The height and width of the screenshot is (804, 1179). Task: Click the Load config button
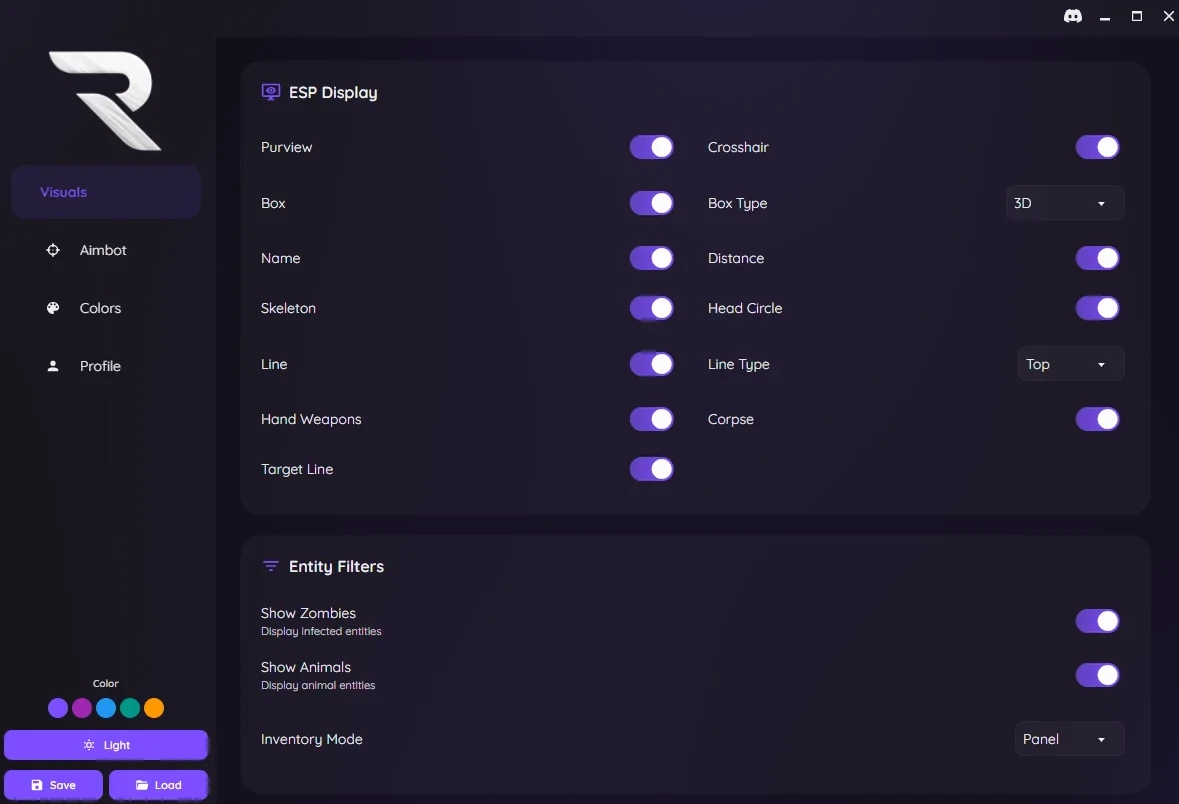pos(158,784)
